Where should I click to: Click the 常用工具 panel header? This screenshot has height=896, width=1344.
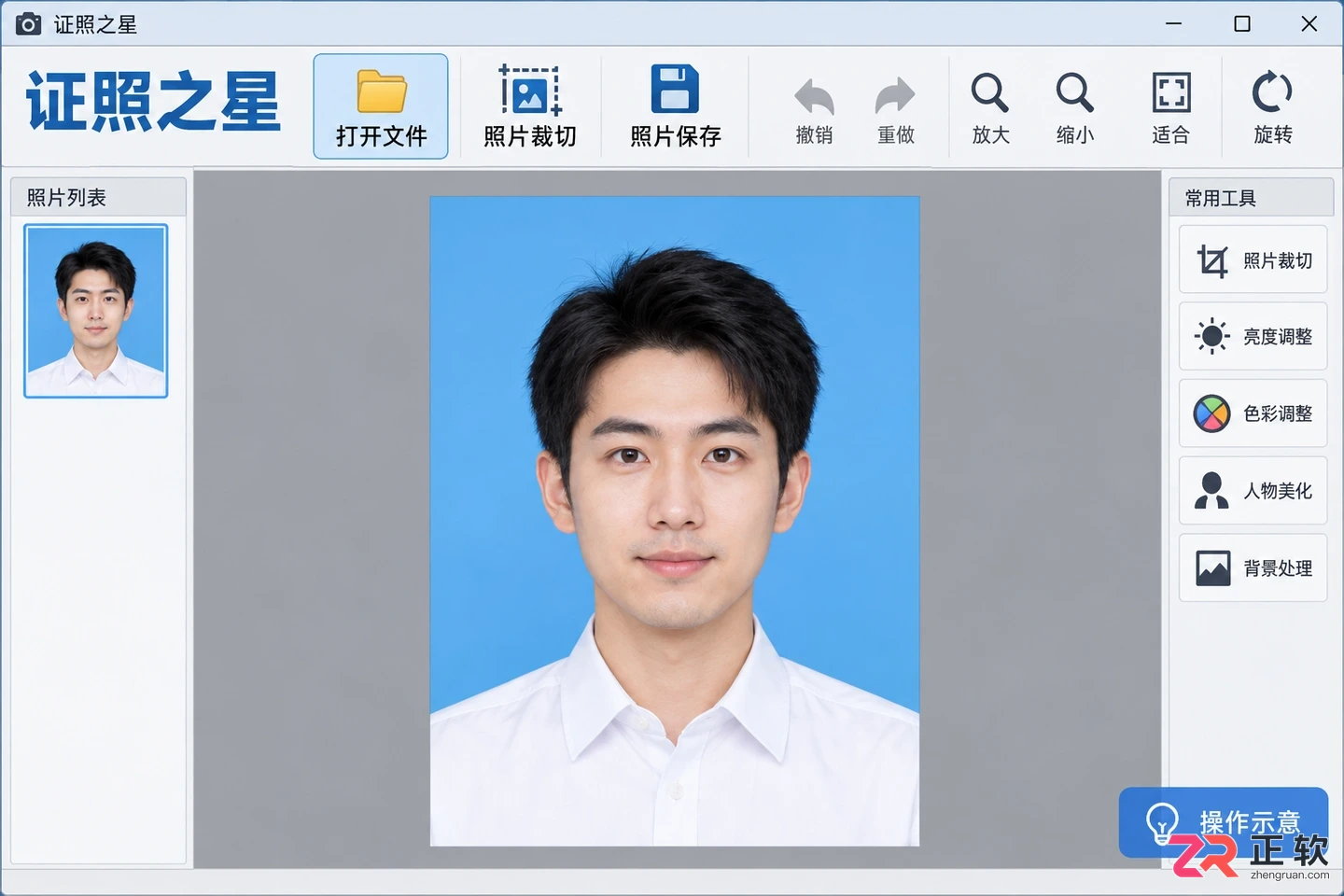pos(1251,197)
